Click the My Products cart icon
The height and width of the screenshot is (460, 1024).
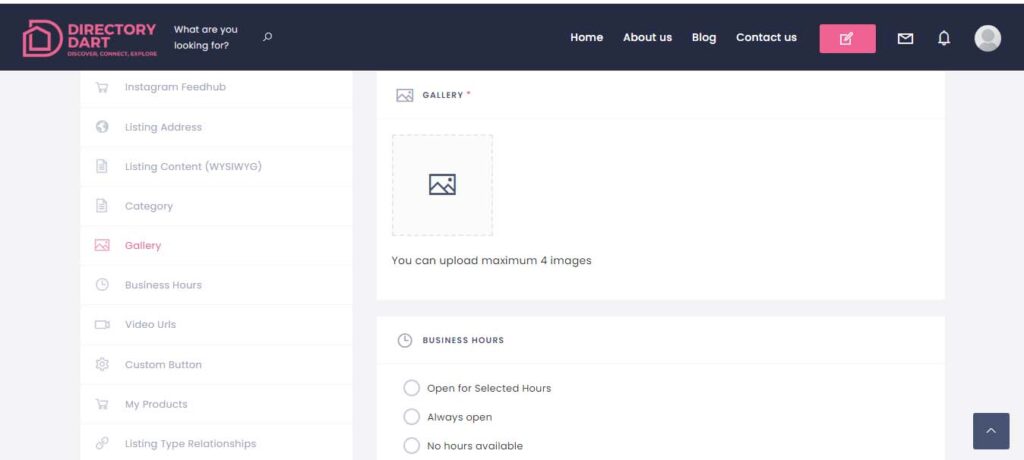coord(102,404)
